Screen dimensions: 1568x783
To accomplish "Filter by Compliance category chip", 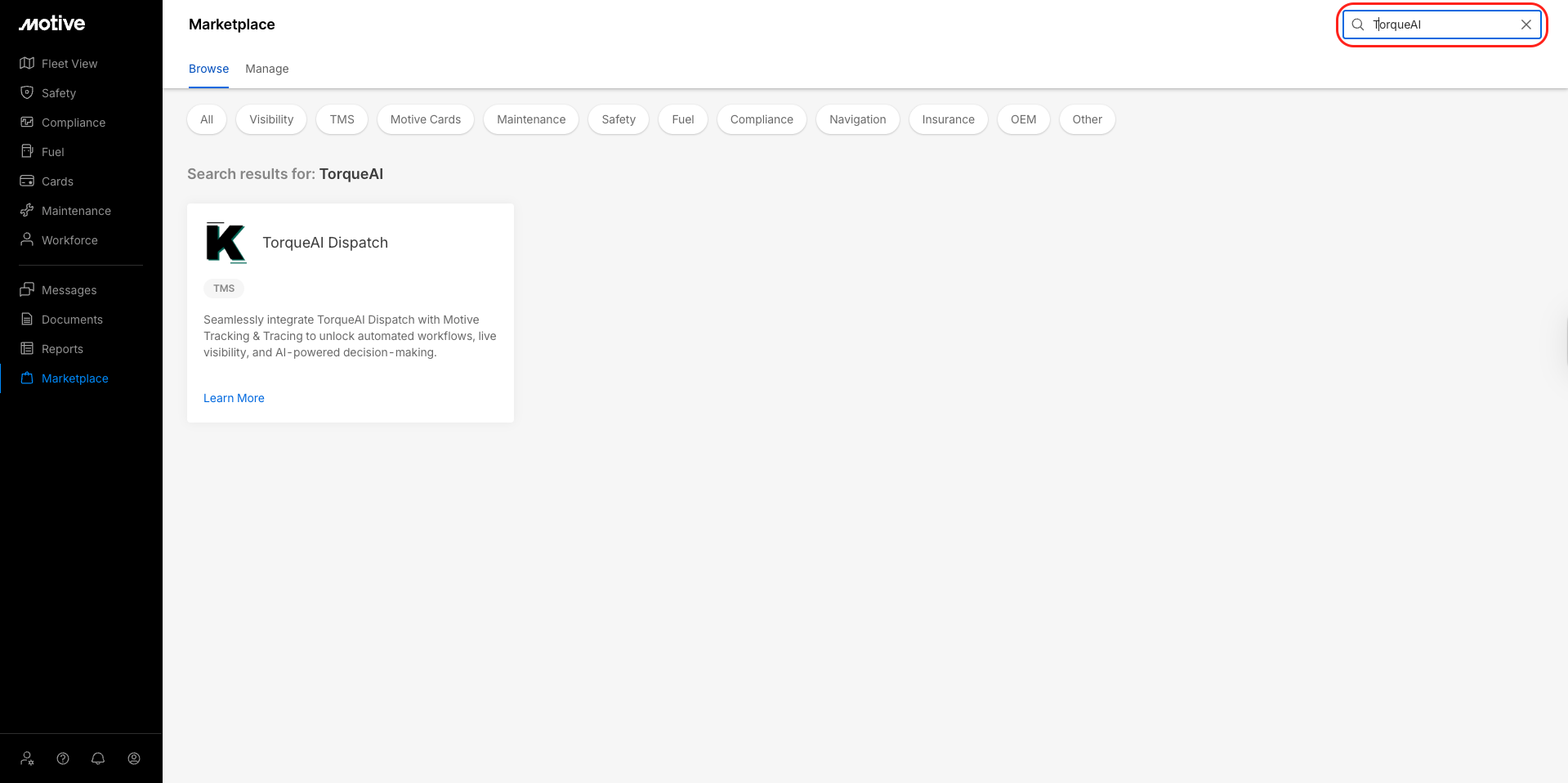I will [762, 119].
